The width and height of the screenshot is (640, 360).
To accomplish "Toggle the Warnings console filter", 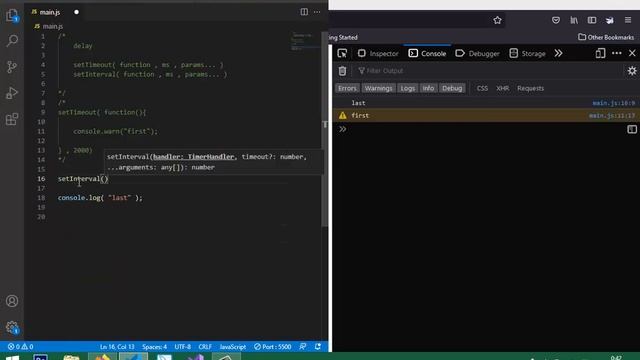I will pyautogui.click(x=378, y=88).
